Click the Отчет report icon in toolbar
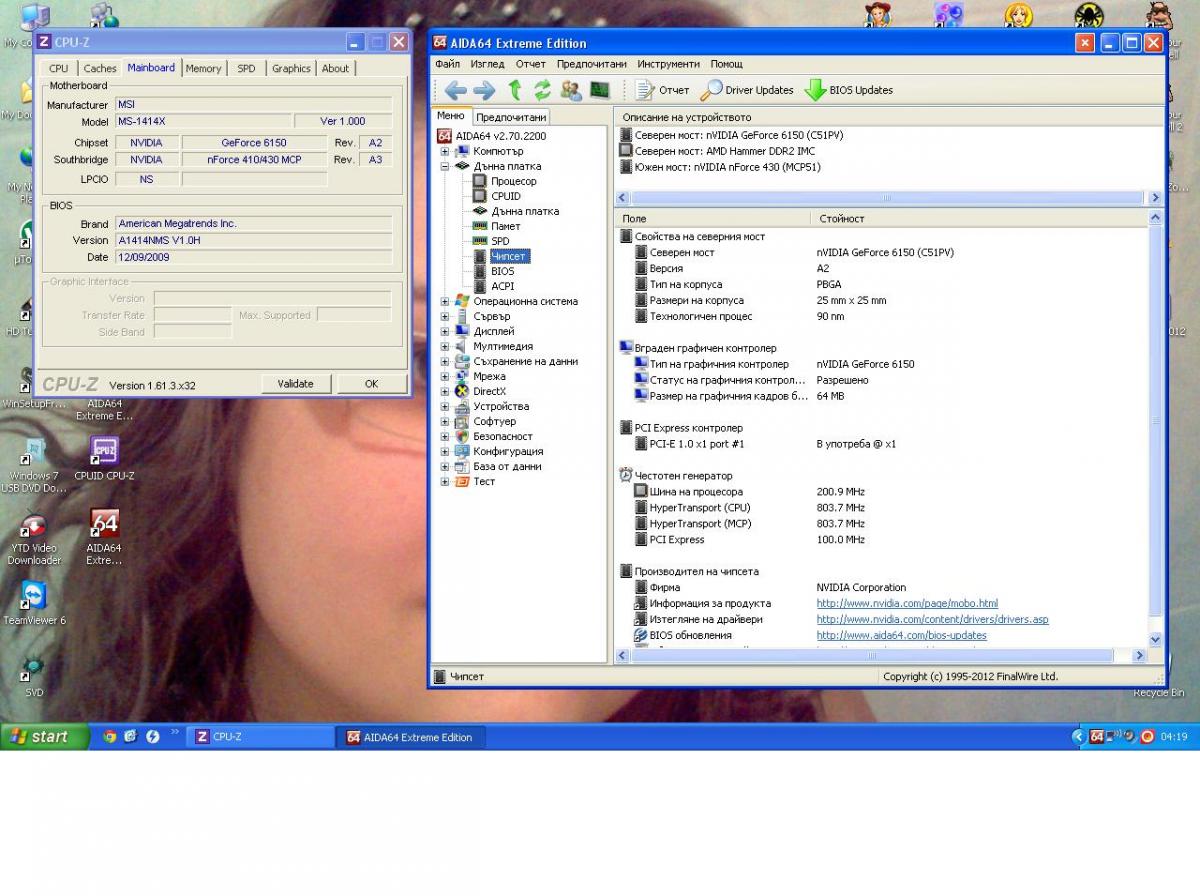 645,90
